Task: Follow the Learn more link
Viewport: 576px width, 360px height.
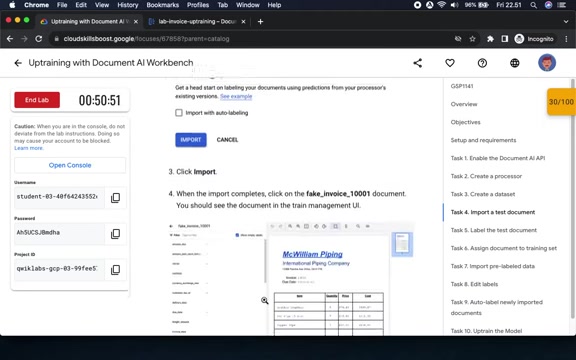Action: [29, 148]
